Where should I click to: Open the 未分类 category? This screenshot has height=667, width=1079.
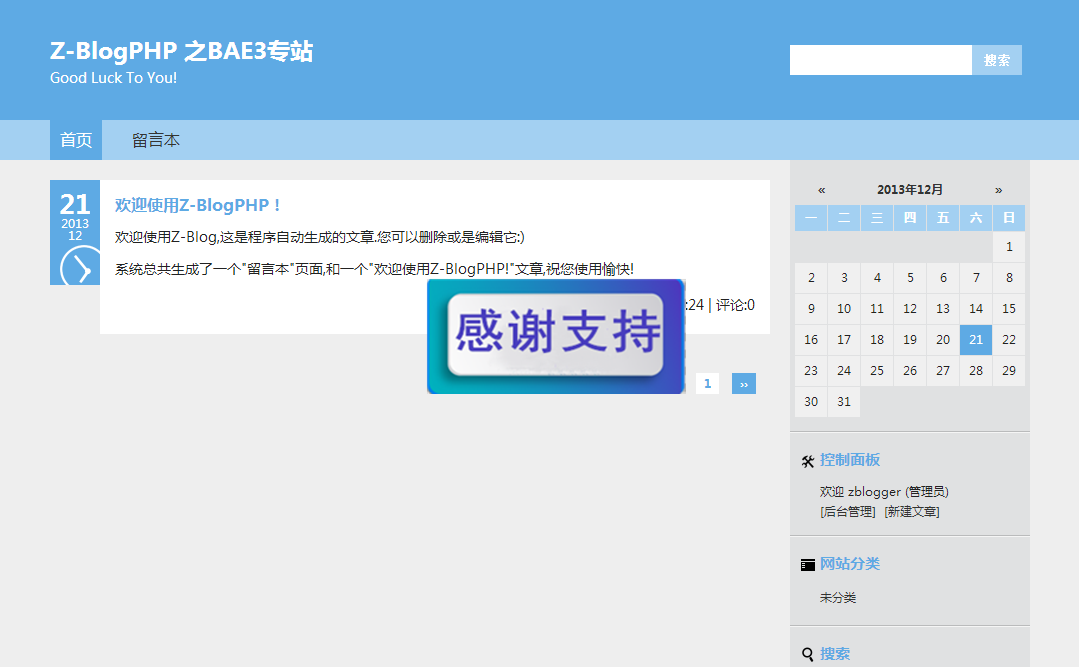tap(838, 597)
